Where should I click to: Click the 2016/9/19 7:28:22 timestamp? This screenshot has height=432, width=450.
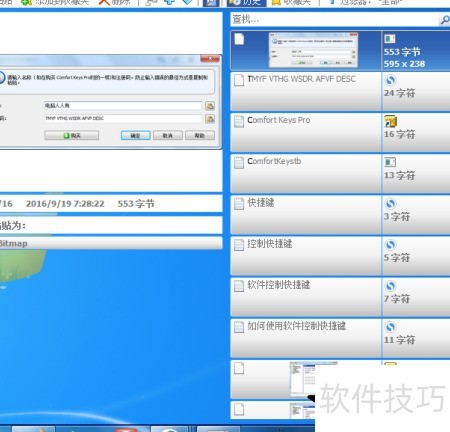[x=65, y=204]
